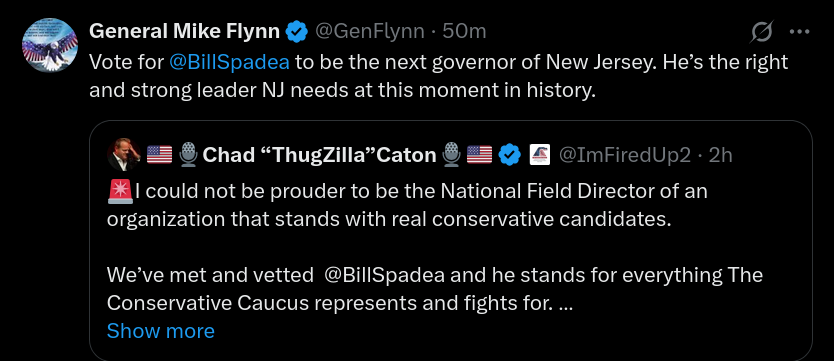The image size is (834, 361).
Task: Click the first microphone emoji before Chad
Action: (x=188, y=155)
